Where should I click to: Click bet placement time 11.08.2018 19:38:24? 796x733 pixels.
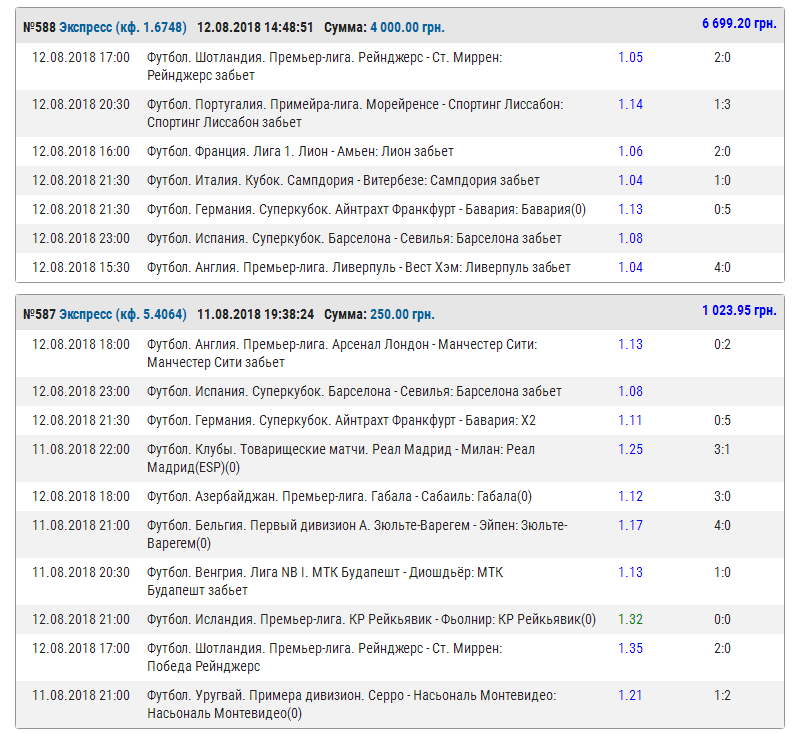pyautogui.click(x=255, y=314)
